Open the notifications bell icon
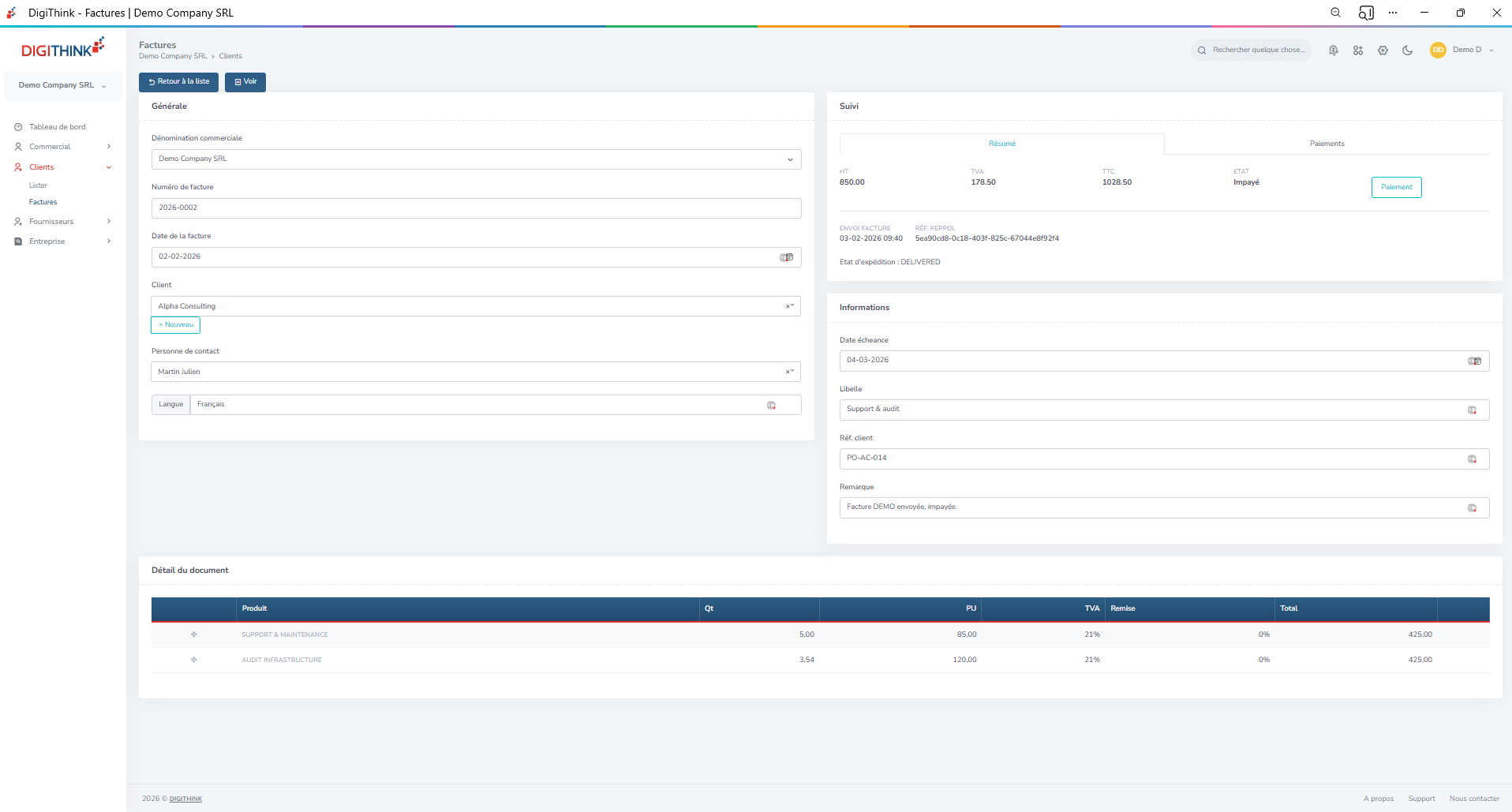 tap(1333, 51)
